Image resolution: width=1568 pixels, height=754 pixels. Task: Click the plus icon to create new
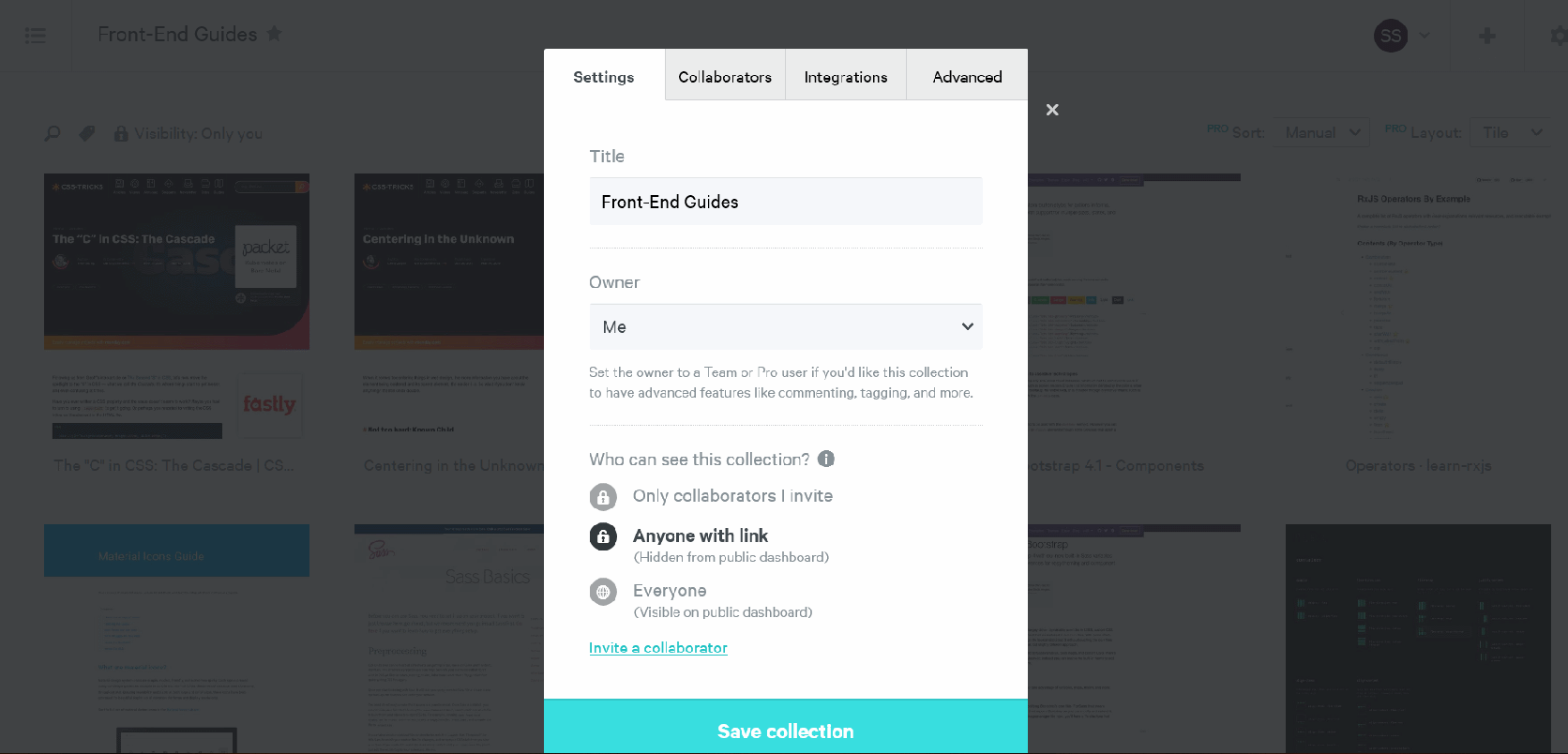click(x=1487, y=35)
